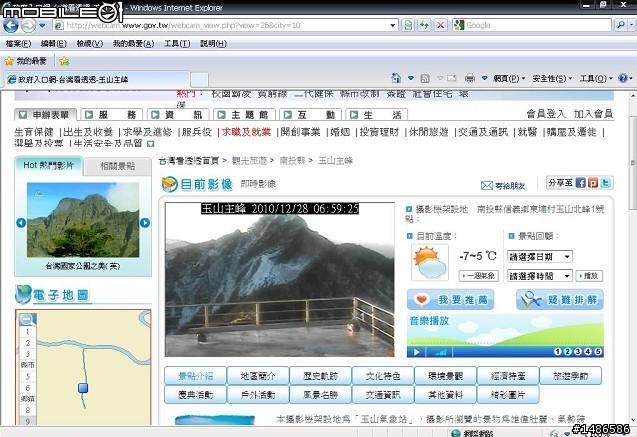Viewport: 637px width, 437px height.
Task: Open the 編輯(E) menu
Action: click(x=54, y=43)
